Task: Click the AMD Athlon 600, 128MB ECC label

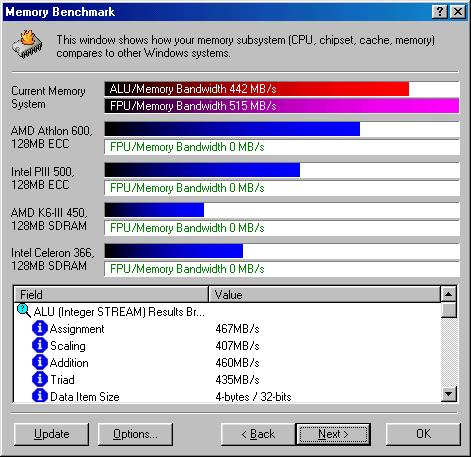Action: [x=52, y=137]
